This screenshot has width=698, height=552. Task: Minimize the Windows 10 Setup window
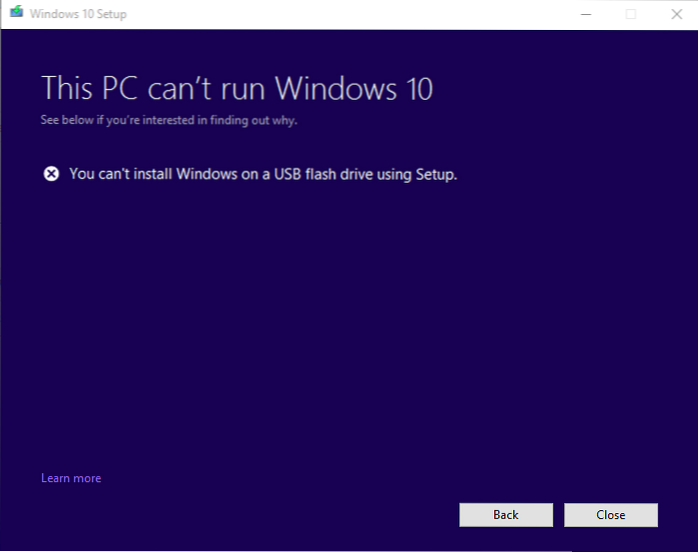585,14
